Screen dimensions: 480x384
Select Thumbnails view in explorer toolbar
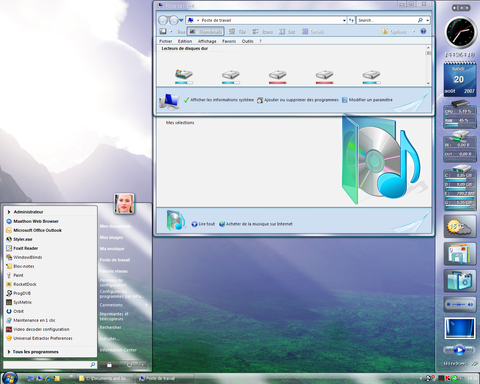(x=205, y=32)
